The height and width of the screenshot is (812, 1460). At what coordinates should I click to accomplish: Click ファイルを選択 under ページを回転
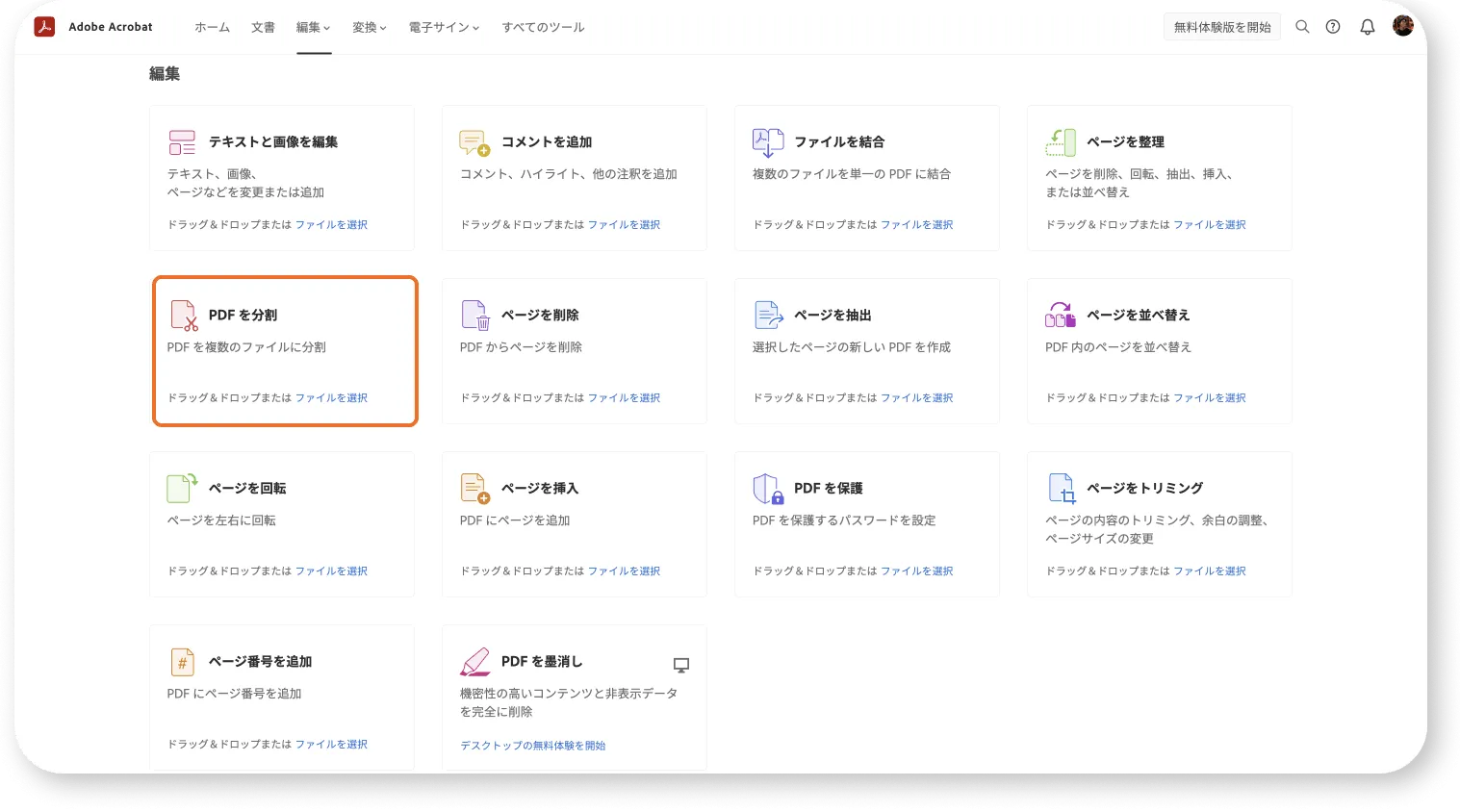point(331,571)
